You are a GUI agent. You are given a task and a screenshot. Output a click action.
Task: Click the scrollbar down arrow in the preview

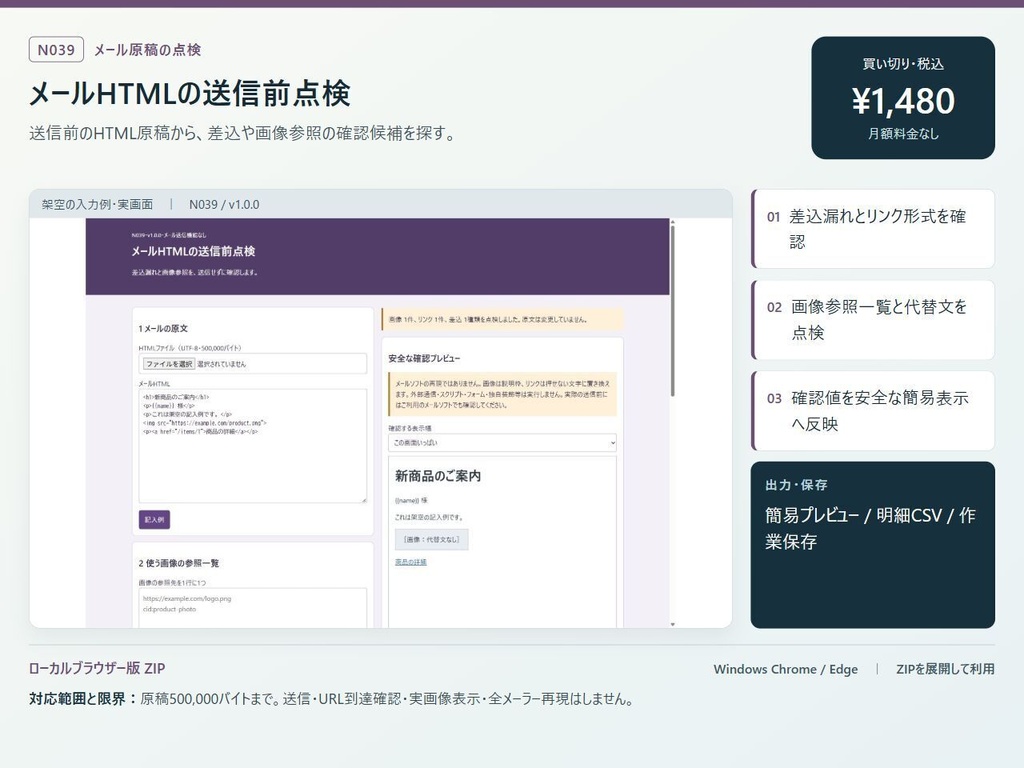click(x=673, y=624)
